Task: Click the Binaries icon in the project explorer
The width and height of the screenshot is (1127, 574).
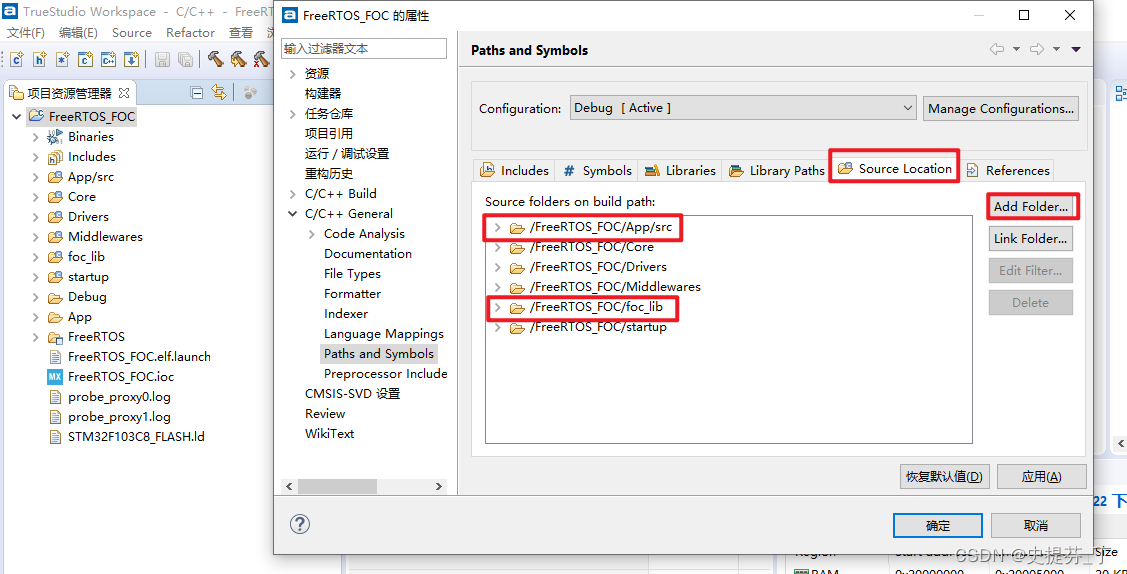Action: pos(55,136)
